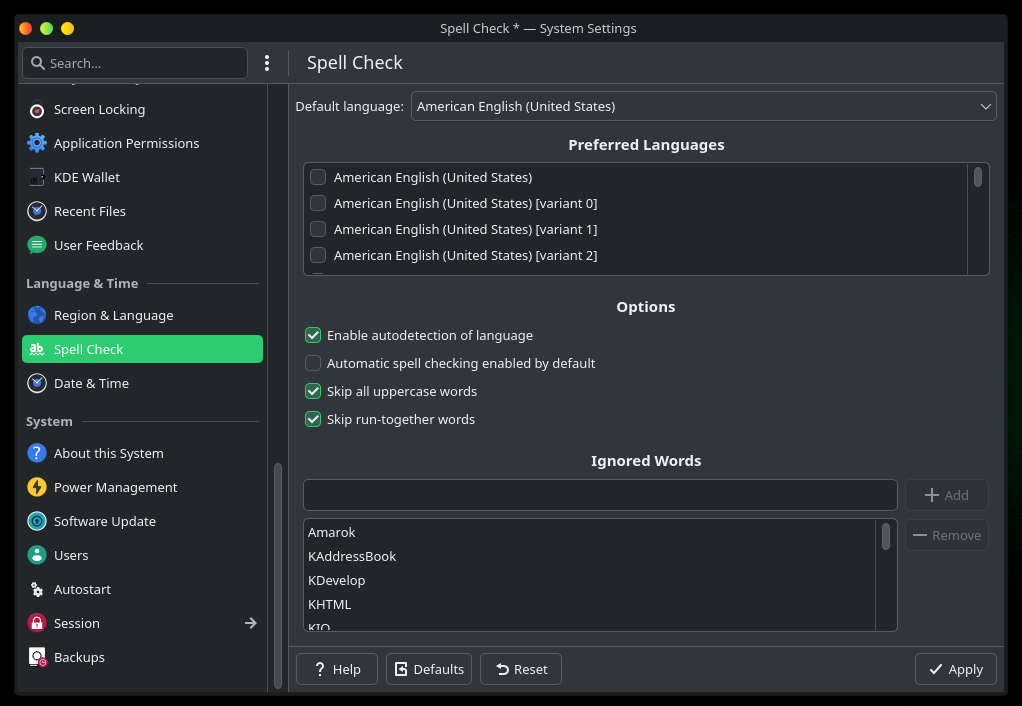Click the Apply button

pyautogui.click(x=955, y=670)
